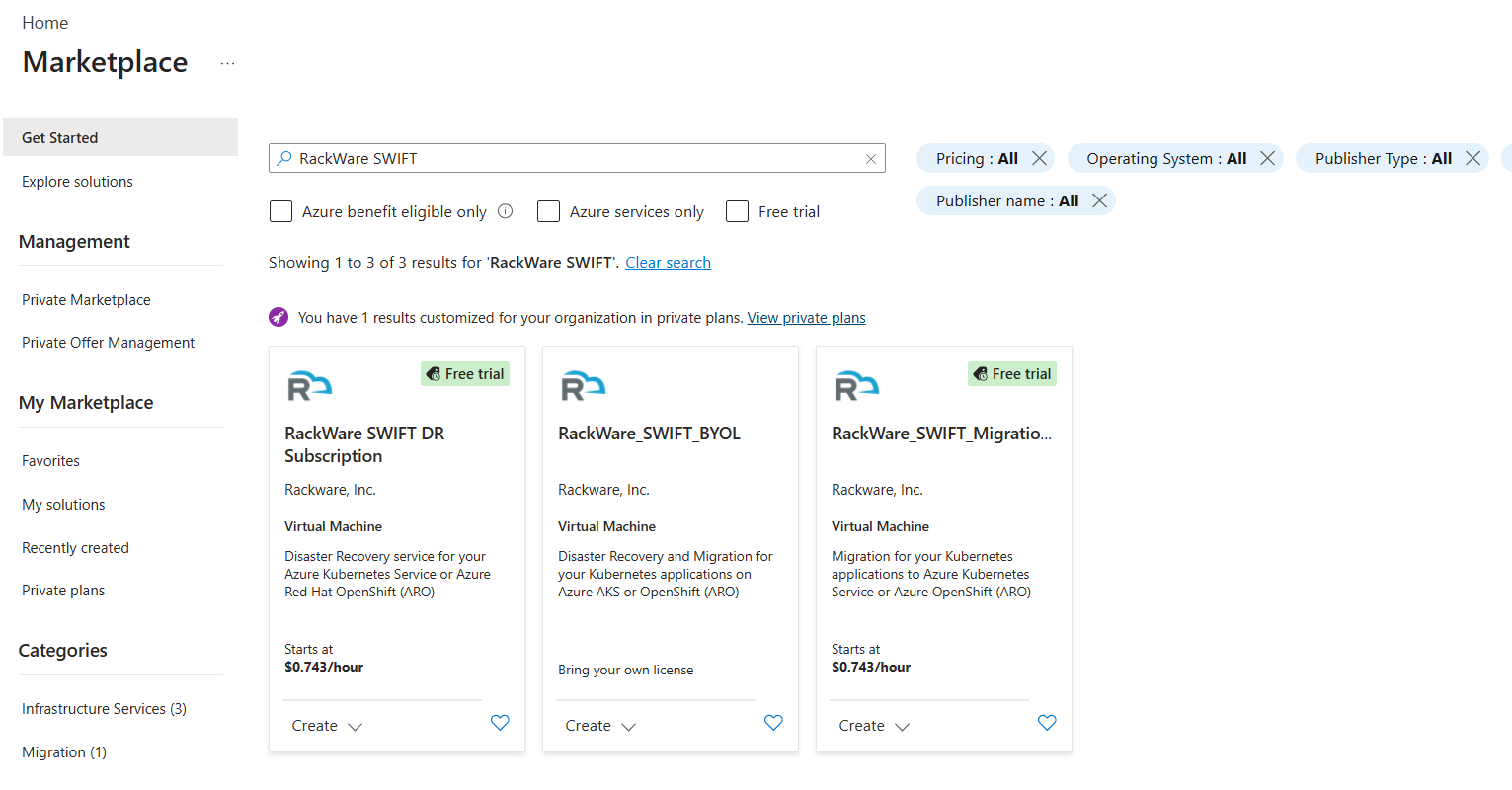Click the Clear search link

point(668,263)
